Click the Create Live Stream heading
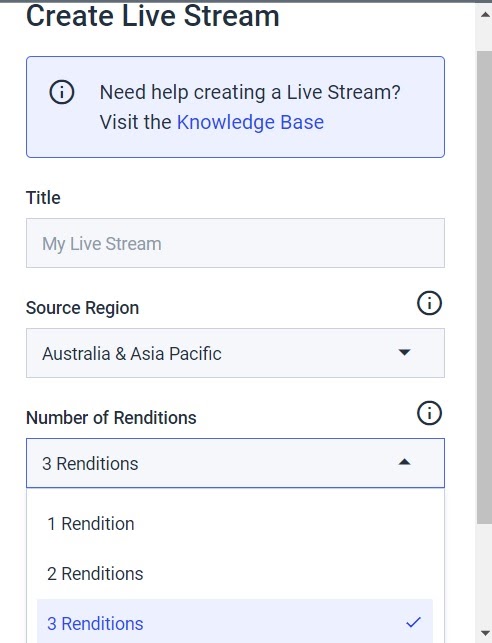This screenshot has width=492, height=643. 153,16
